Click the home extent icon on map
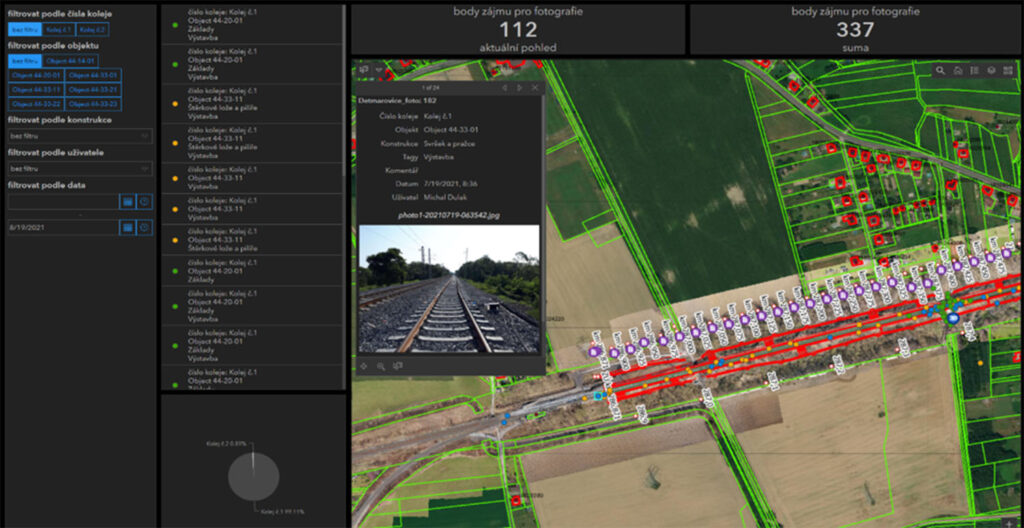Image resolution: width=1024 pixels, height=528 pixels. [958, 71]
